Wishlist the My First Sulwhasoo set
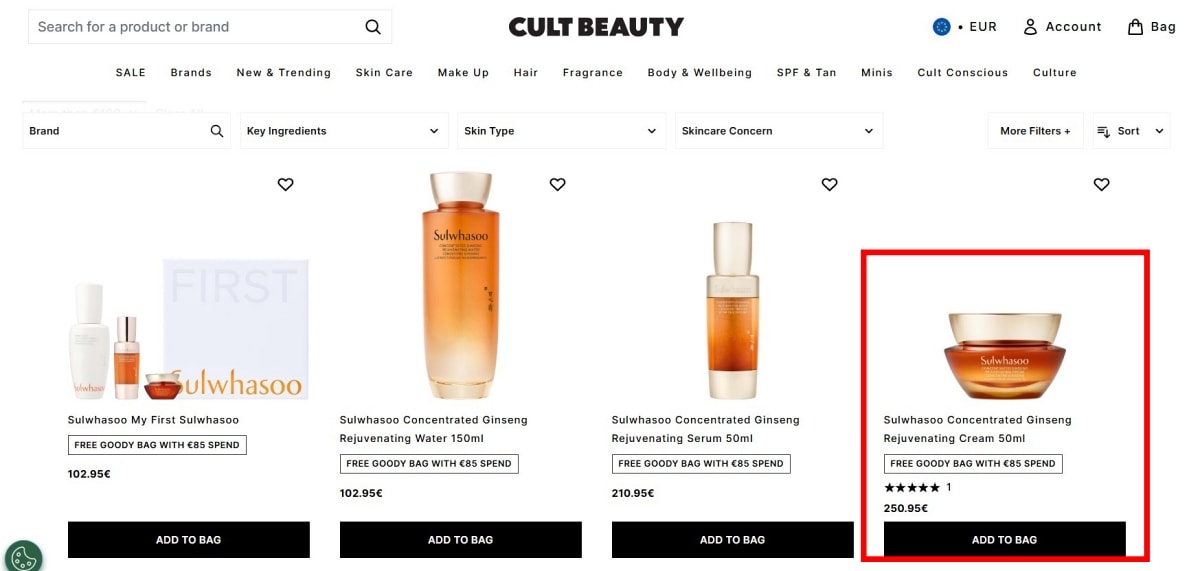The width and height of the screenshot is (1200, 571). [286, 184]
